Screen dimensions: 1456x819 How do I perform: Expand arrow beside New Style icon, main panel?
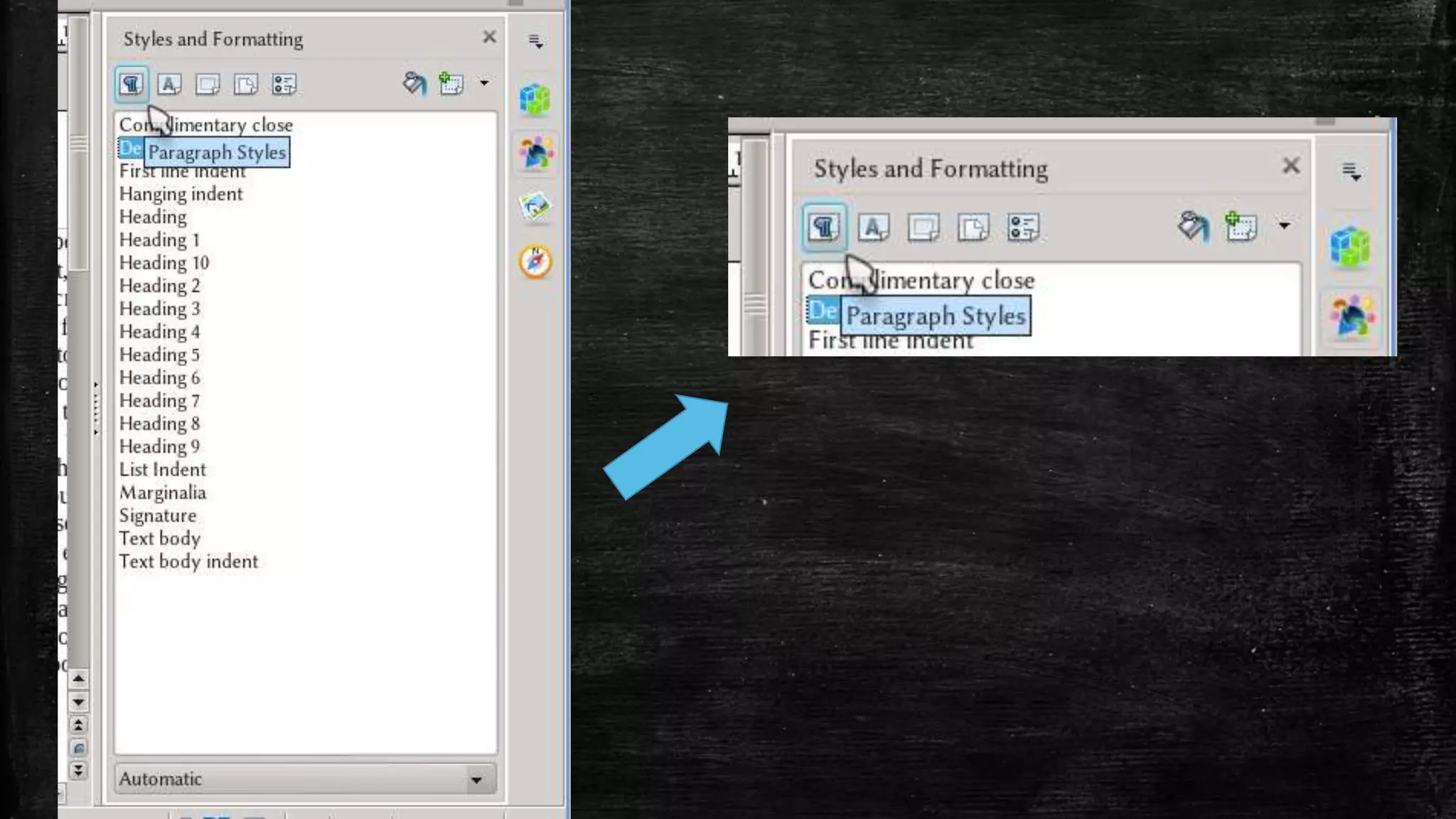tap(484, 83)
